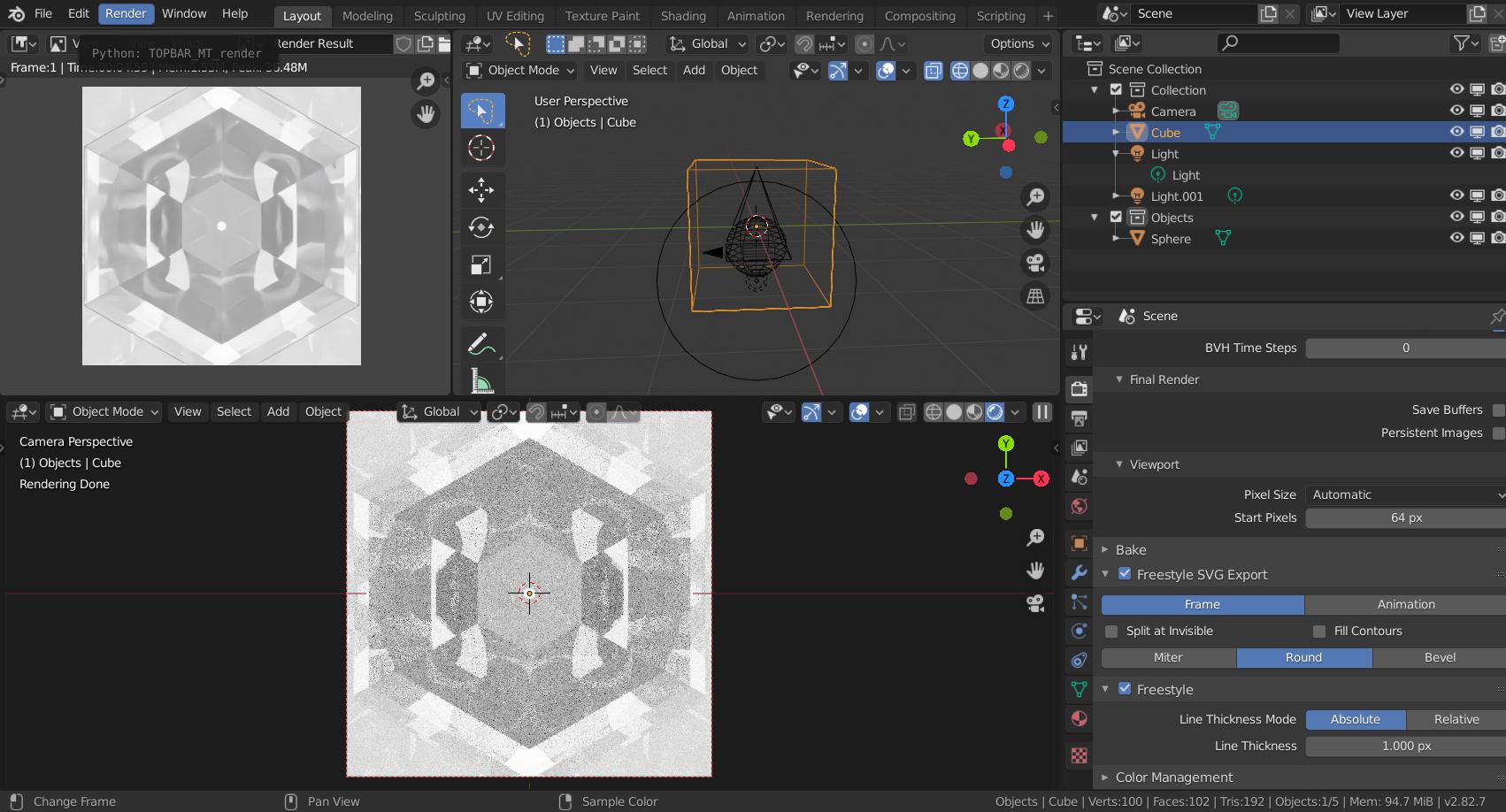Expand the Bake panel
This screenshot has width=1506, height=812.
point(1104,549)
